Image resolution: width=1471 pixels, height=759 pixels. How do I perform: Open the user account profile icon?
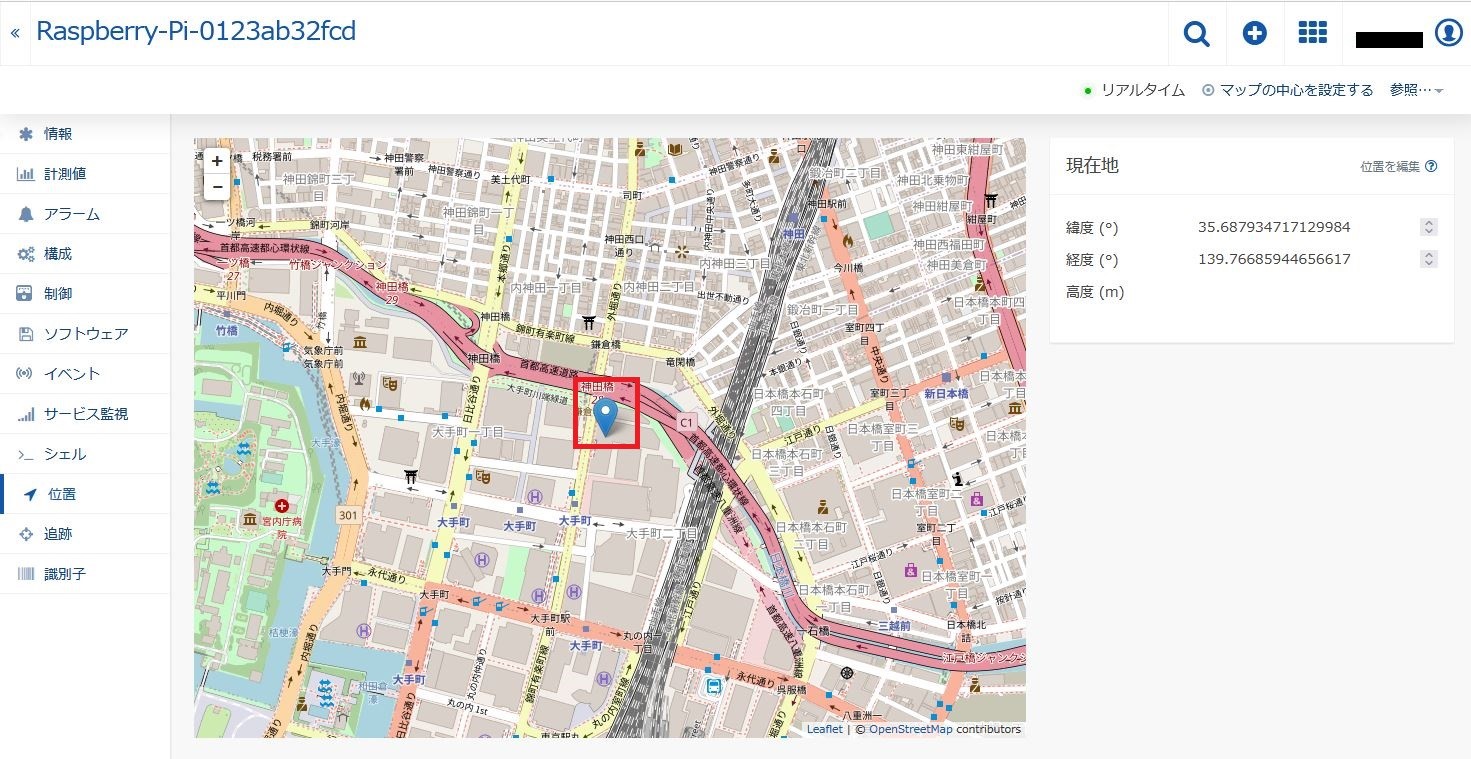pyautogui.click(x=1448, y=33)
